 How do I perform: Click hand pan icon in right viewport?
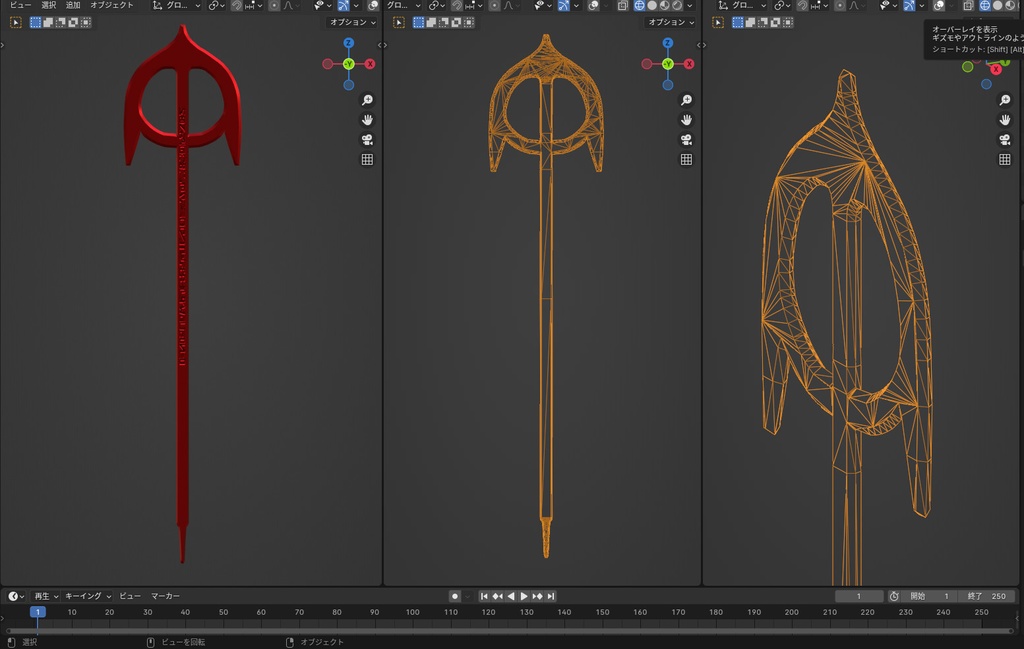pyautogui.click(x=1005, y=119)
